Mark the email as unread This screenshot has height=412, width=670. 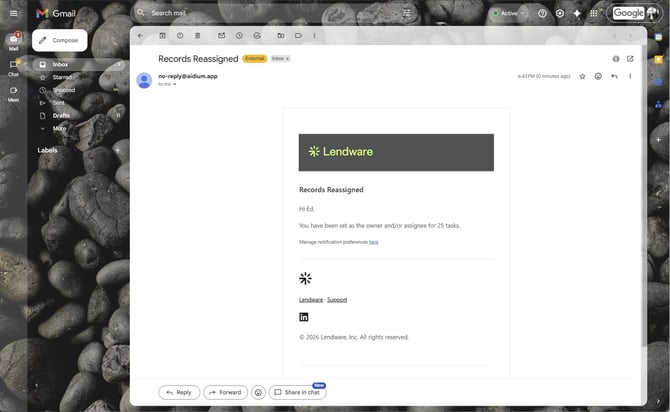[221, 35]
